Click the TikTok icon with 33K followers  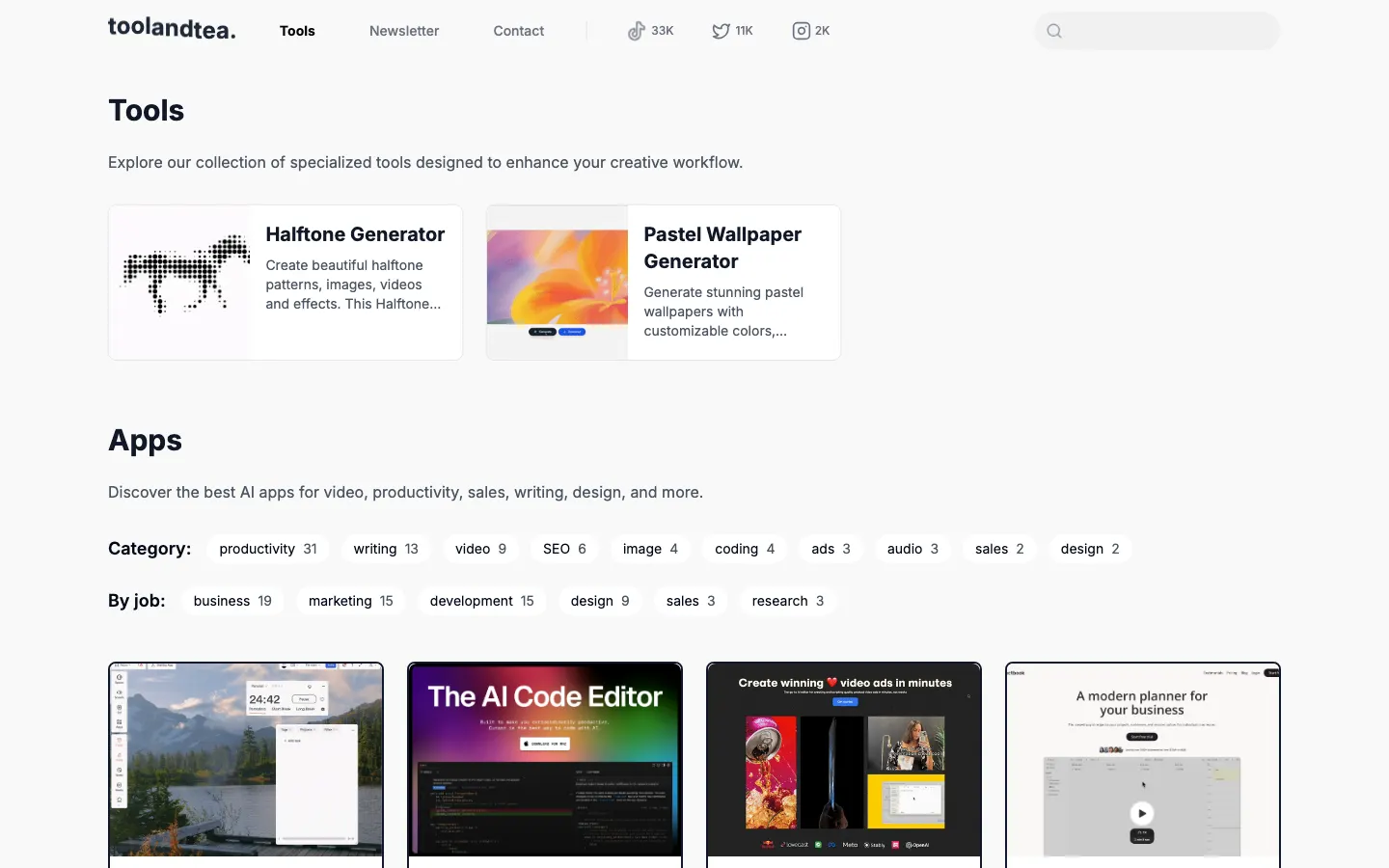[637, 31]
